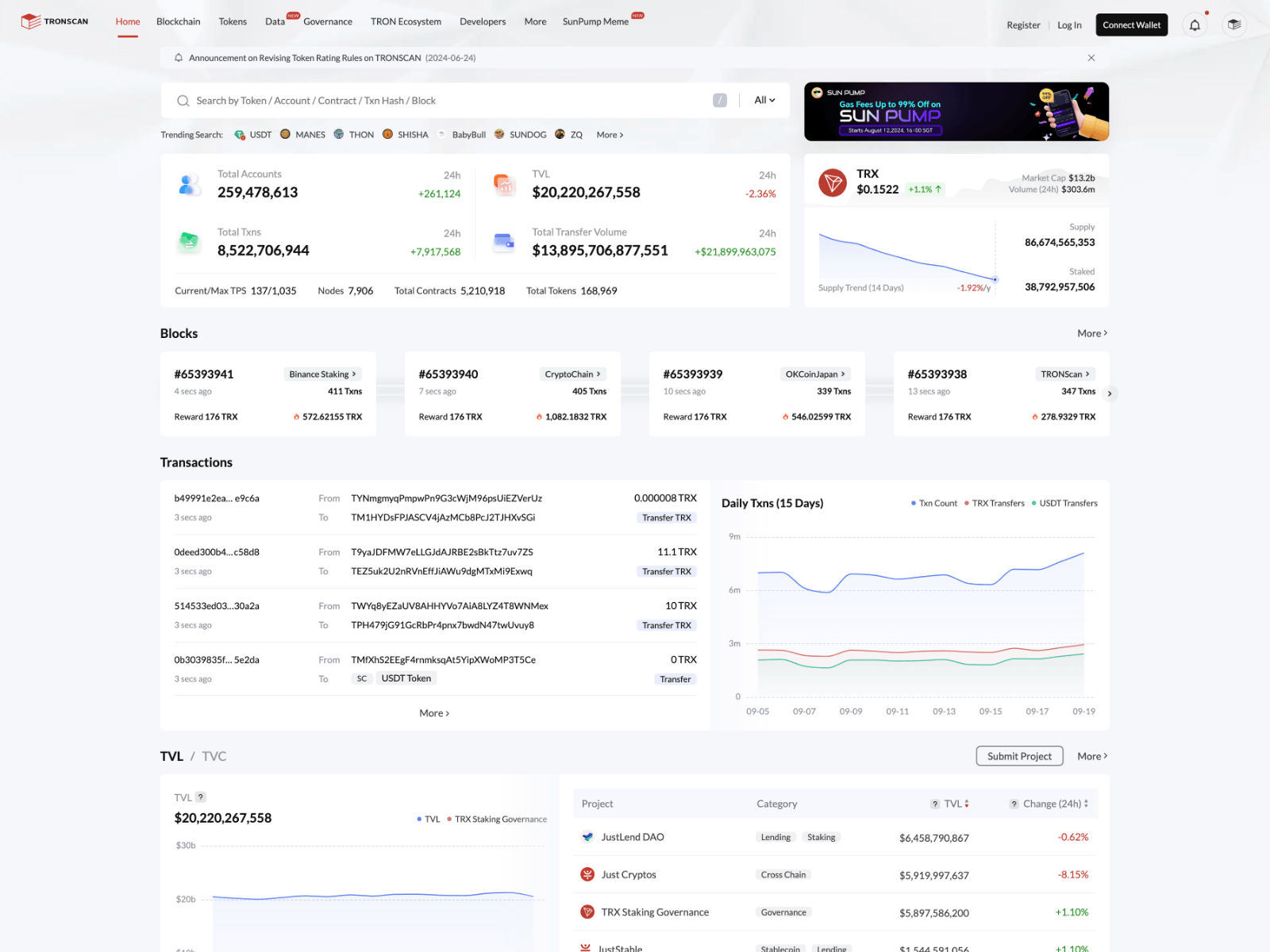The width and height of the screenshot is (1270, 952).
Task: Dismiss the announcement banner
Action: pyautogui.click(x=1091, y=58)
